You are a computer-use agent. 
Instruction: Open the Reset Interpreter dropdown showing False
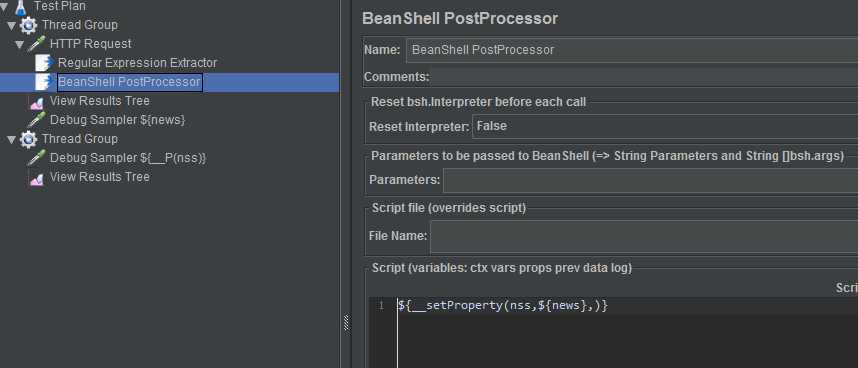[x=665, y=126]
